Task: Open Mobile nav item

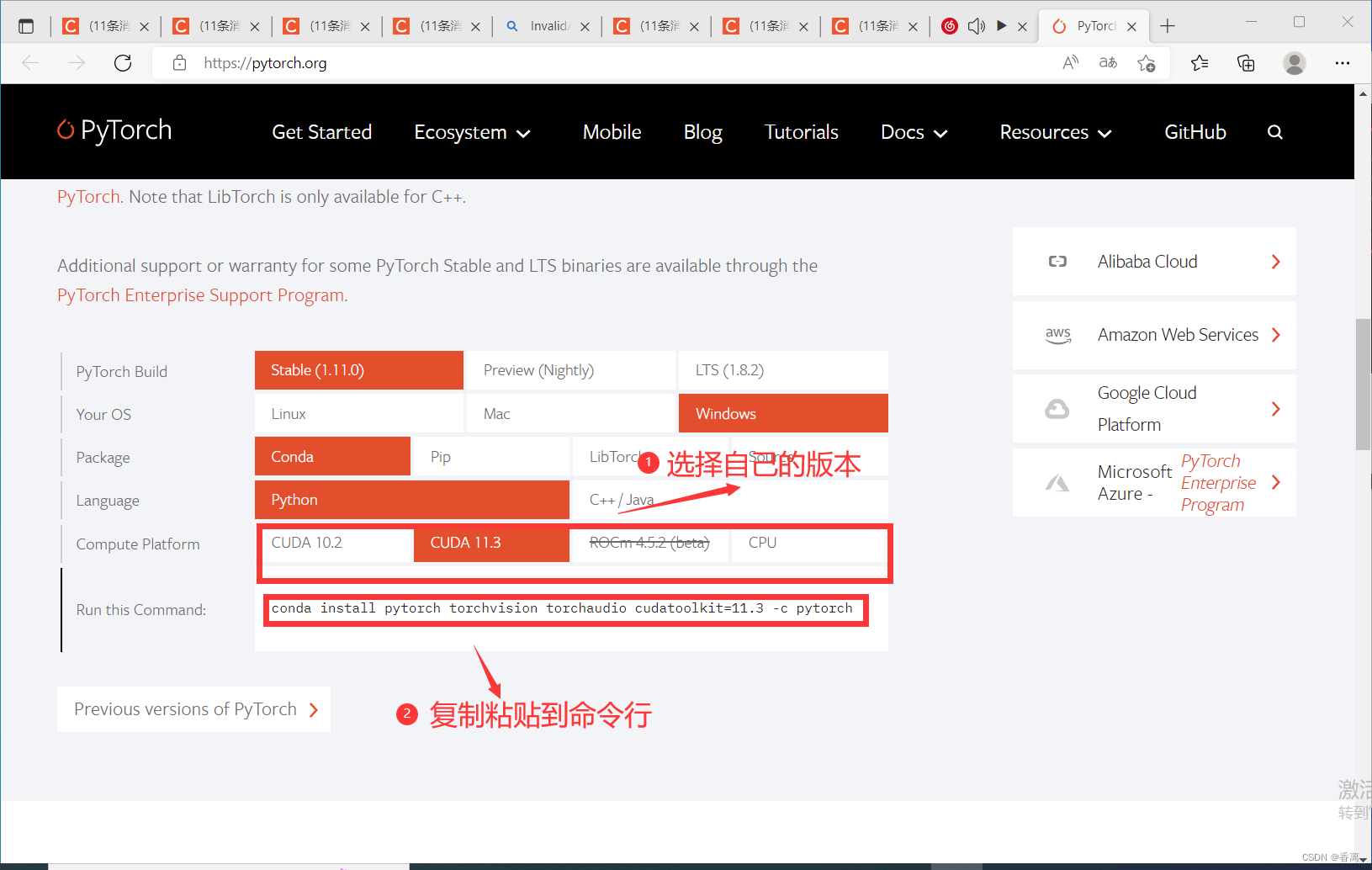Action: 612,132
